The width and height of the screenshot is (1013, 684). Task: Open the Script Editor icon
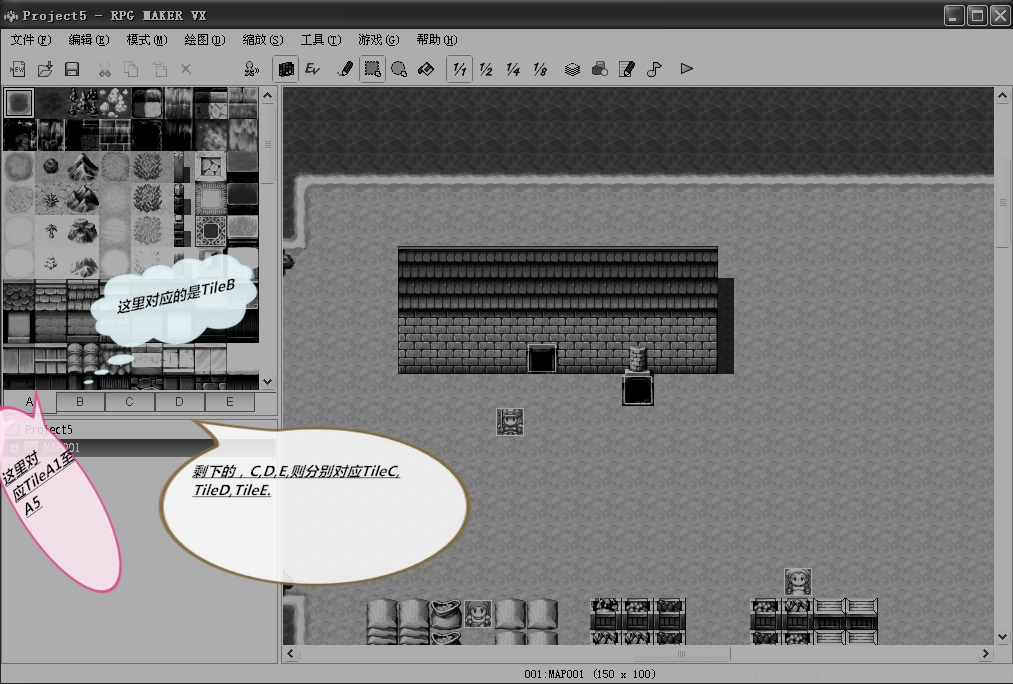tap(627, 69)
